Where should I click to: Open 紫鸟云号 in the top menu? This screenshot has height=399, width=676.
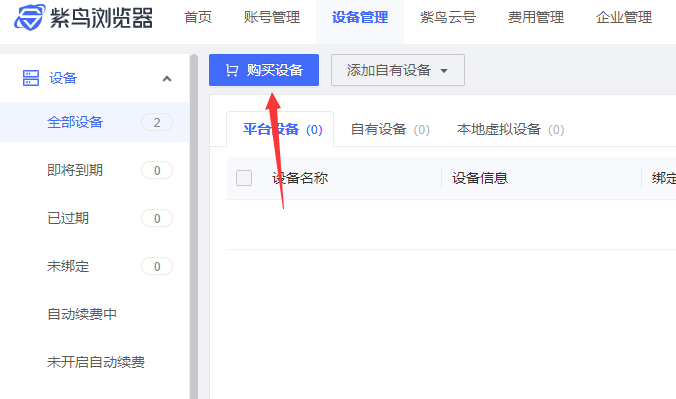tap(448, 17)
